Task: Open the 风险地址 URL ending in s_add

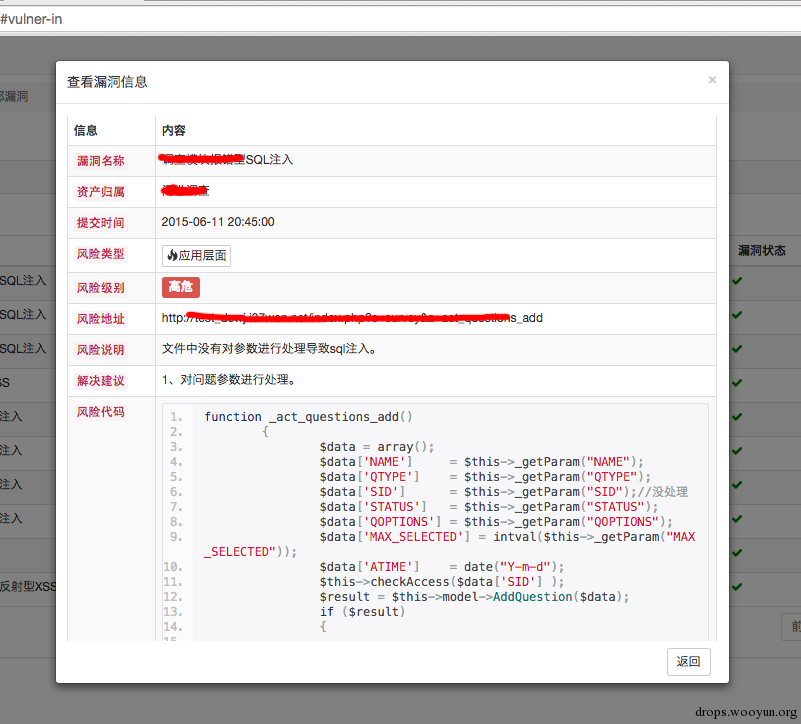Action: (352, 318)
